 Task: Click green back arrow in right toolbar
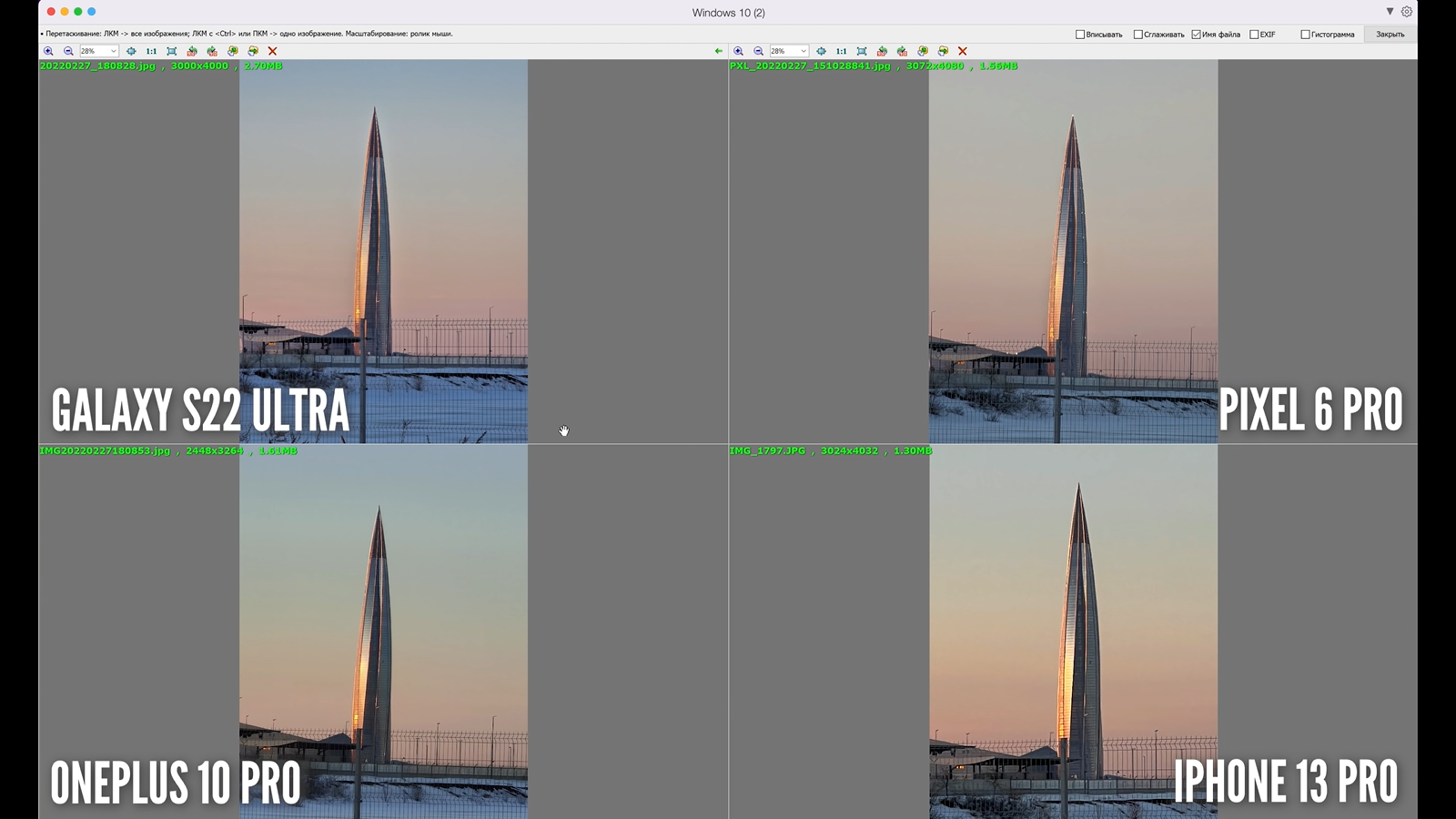tap(719, 52)
